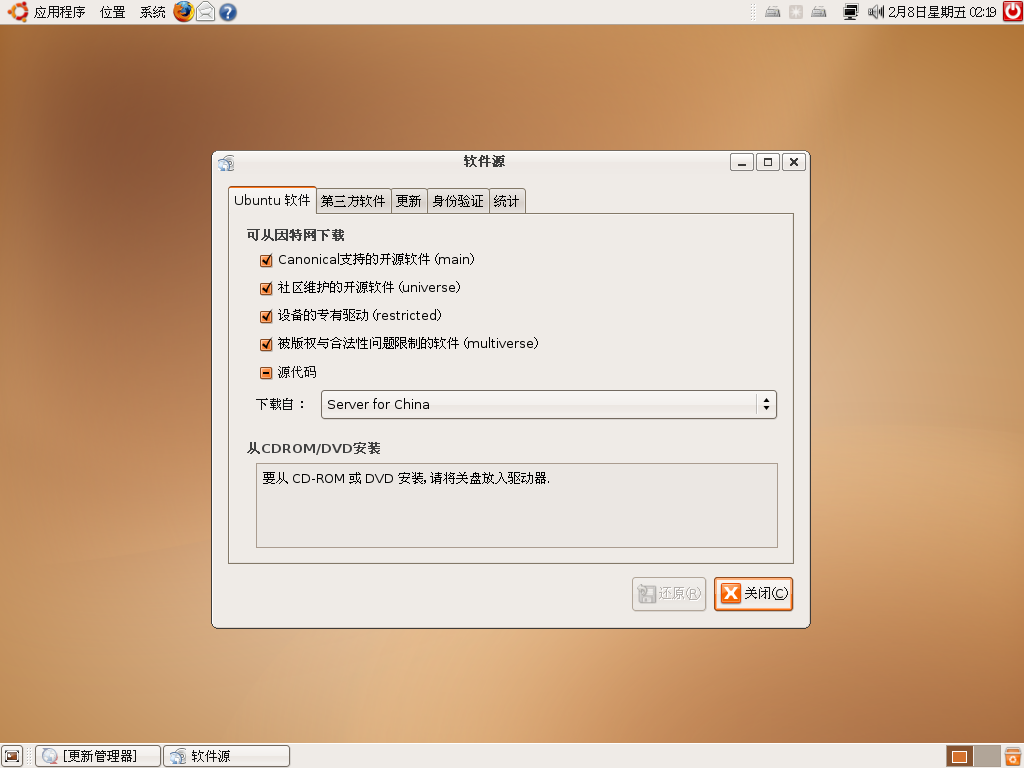This screenshot has width=1024, height=768.
Task: Switch to the second workspace
Action: point(987,756)
